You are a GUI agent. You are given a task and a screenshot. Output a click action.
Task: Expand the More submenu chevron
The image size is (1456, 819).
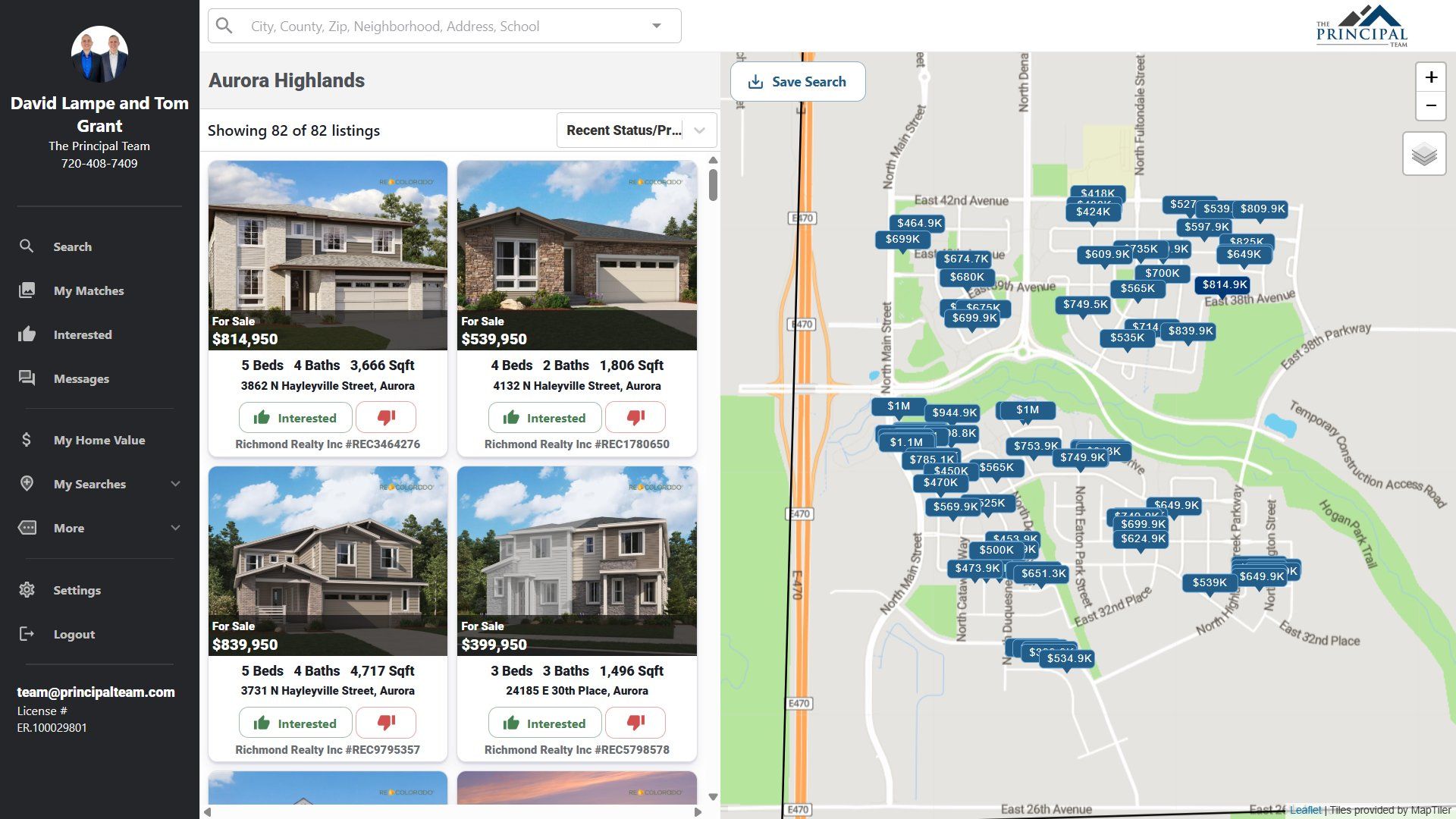[x=175, y=528]
